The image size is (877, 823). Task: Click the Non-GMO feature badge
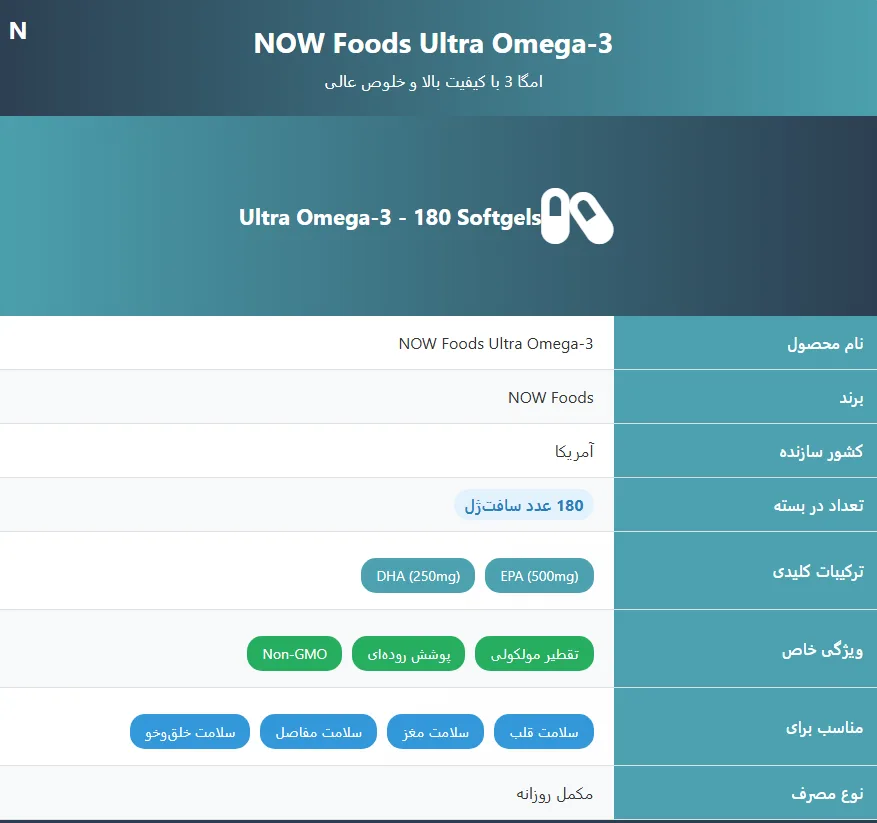(x=294, y=653)
